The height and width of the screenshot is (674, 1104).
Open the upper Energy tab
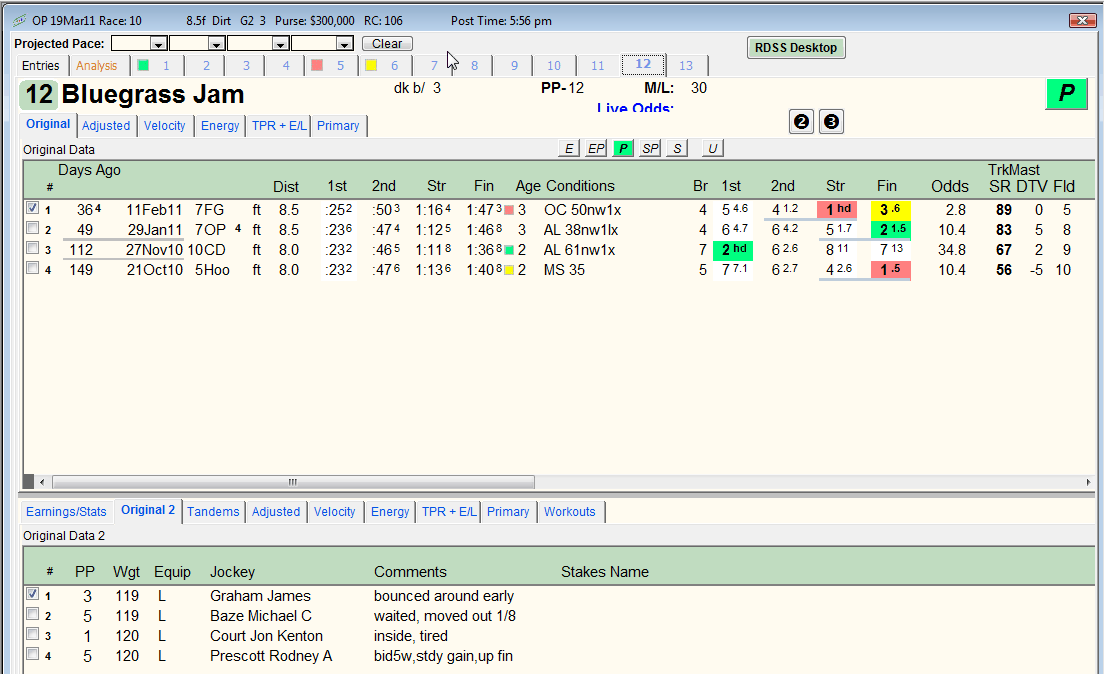click(x=220, y=125)
